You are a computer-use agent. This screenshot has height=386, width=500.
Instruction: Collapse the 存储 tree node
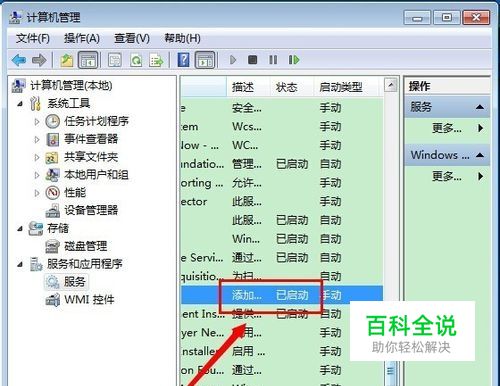[x=21, y=229]
